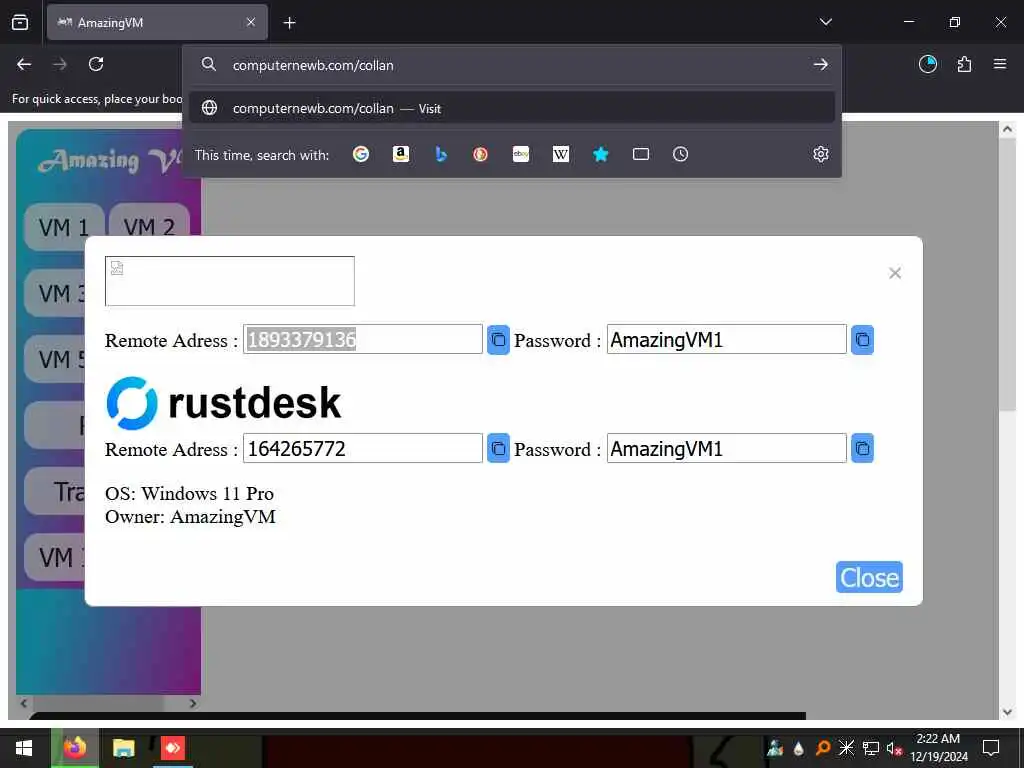The height and width of the screenshot is (768, 1024).
Task: Close the dialog with X icon
Action: 895,273
